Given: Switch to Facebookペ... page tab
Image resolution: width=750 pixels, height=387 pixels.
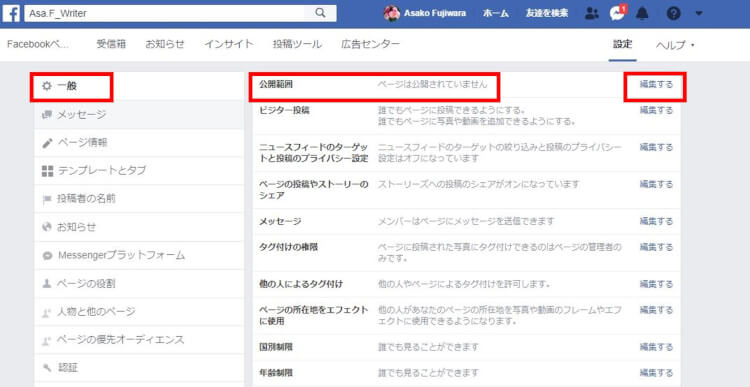Looking at the screenshot, I should tap(38, 44).
